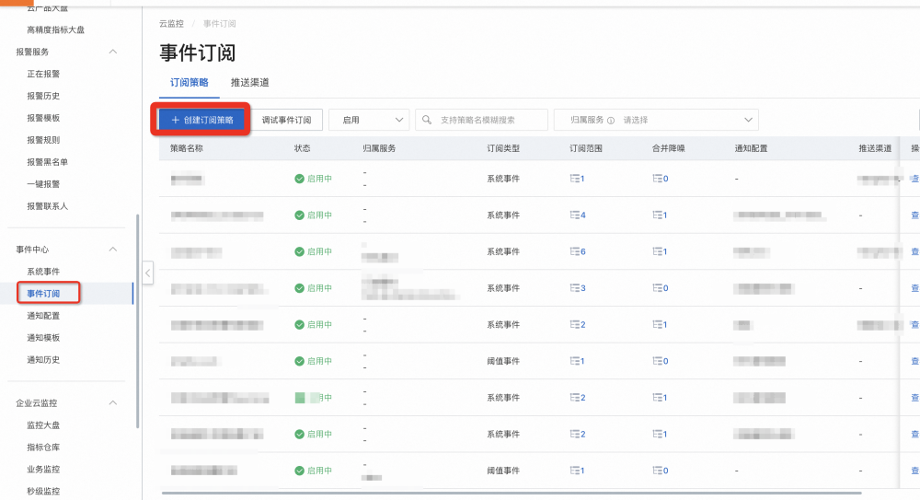
Task: Click the sidebar collapse arrow handle
Action: click(x=148, y=272)
